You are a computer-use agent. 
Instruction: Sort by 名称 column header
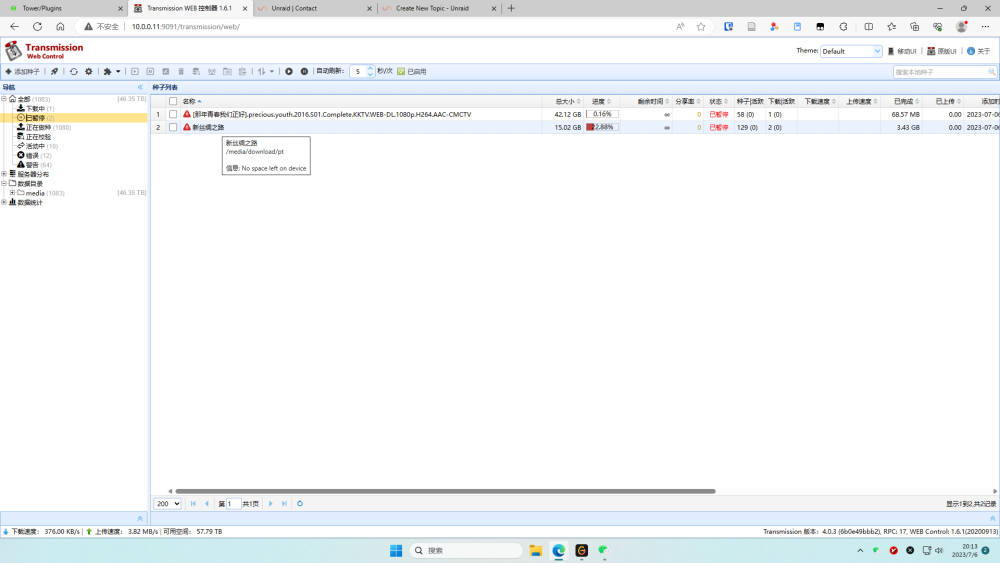pyautogui.click(x=361, y=101)
